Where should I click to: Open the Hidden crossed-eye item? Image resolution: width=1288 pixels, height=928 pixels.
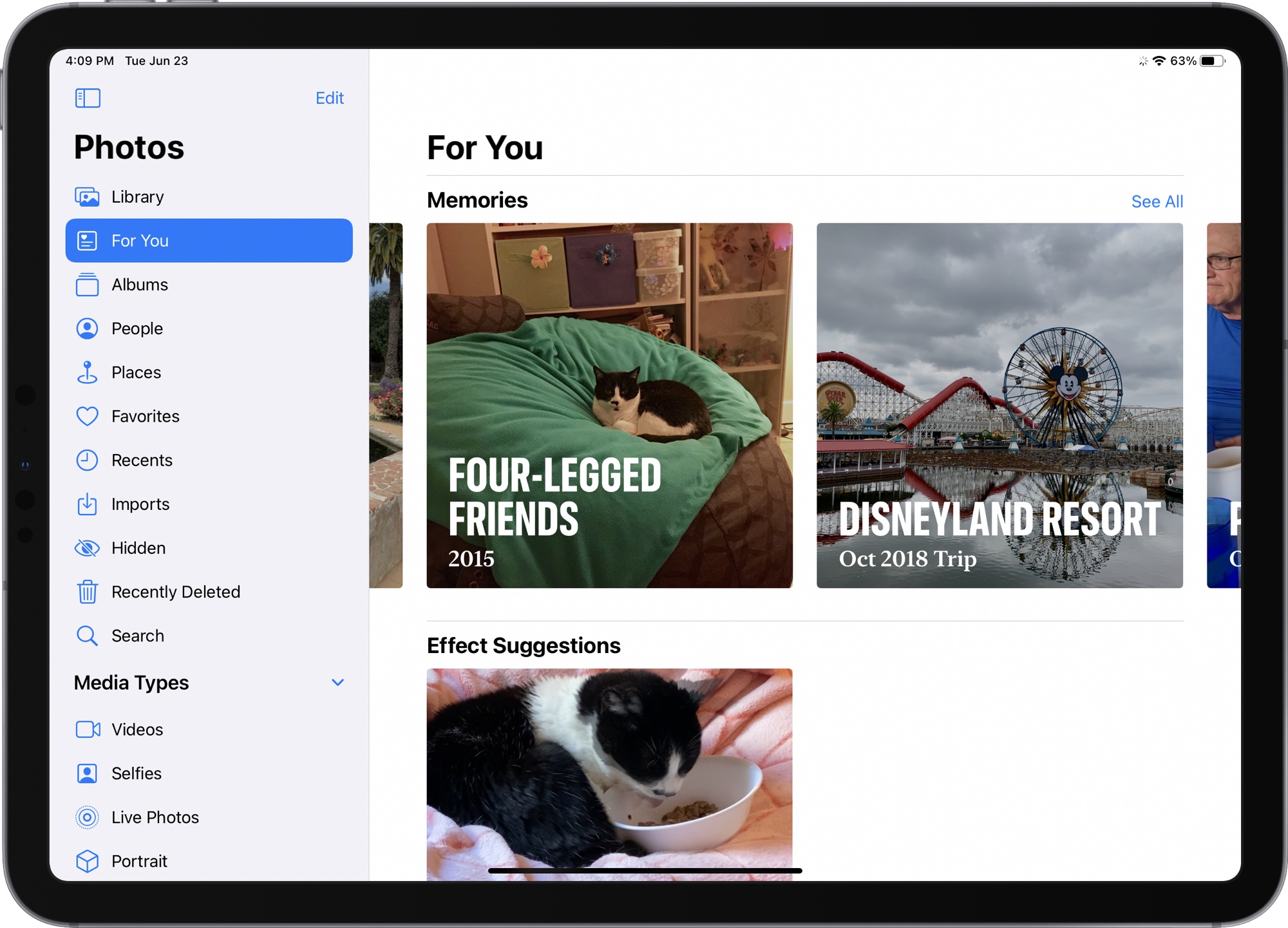[x=138, y=548]
